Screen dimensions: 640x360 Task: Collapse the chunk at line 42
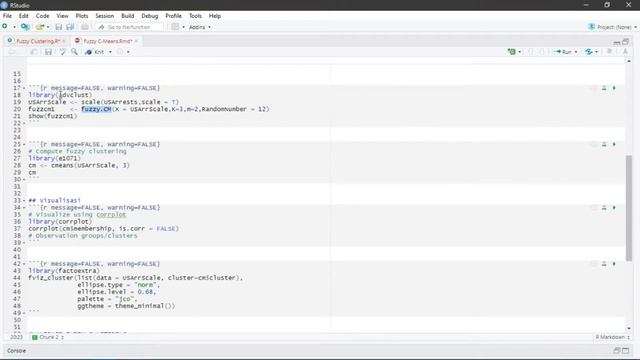[x=24, y=264]
